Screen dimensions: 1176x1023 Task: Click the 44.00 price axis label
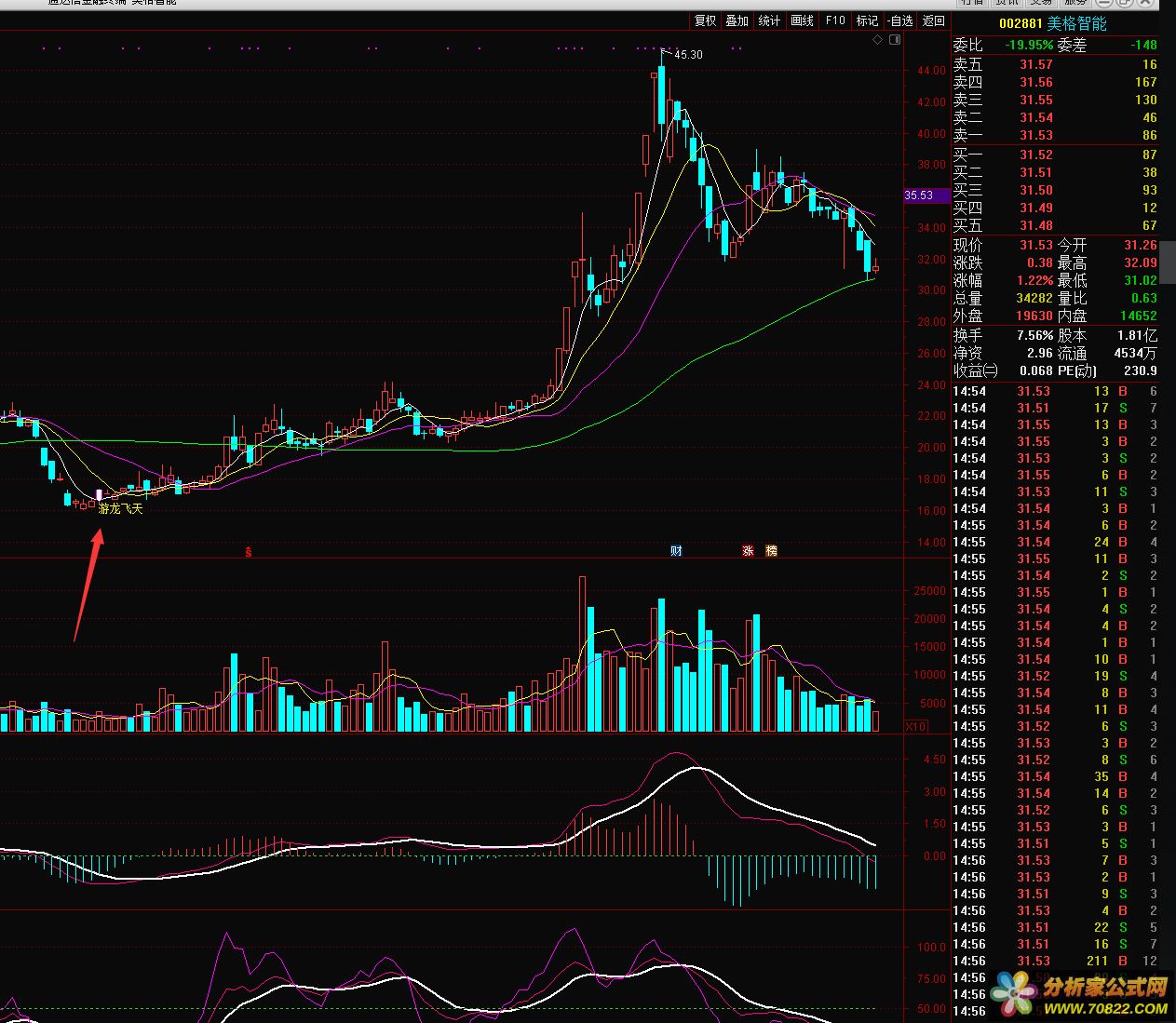931,71
